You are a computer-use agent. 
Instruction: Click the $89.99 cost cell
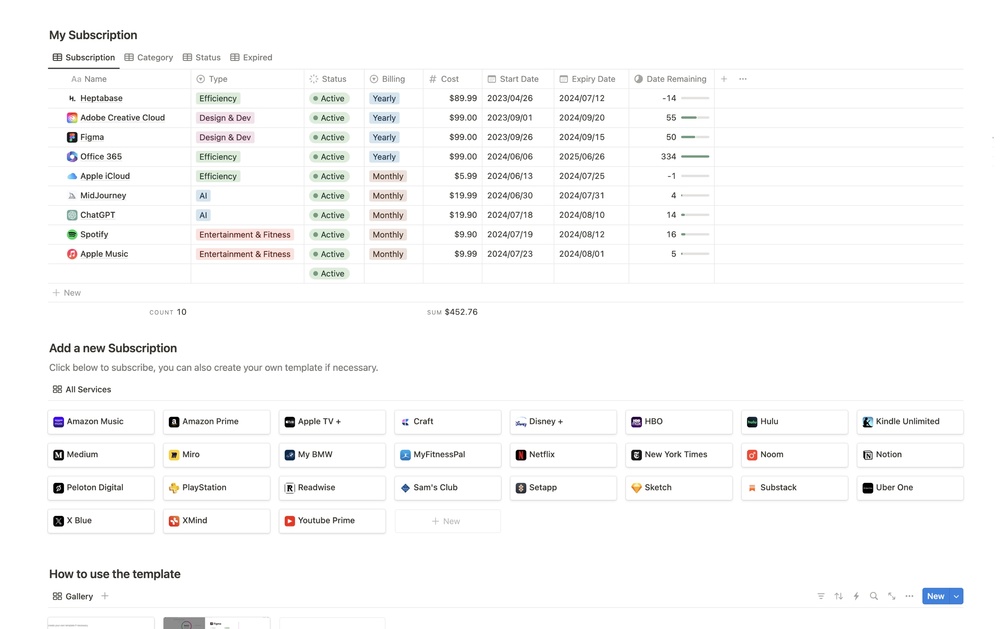[x=453, y=99]
